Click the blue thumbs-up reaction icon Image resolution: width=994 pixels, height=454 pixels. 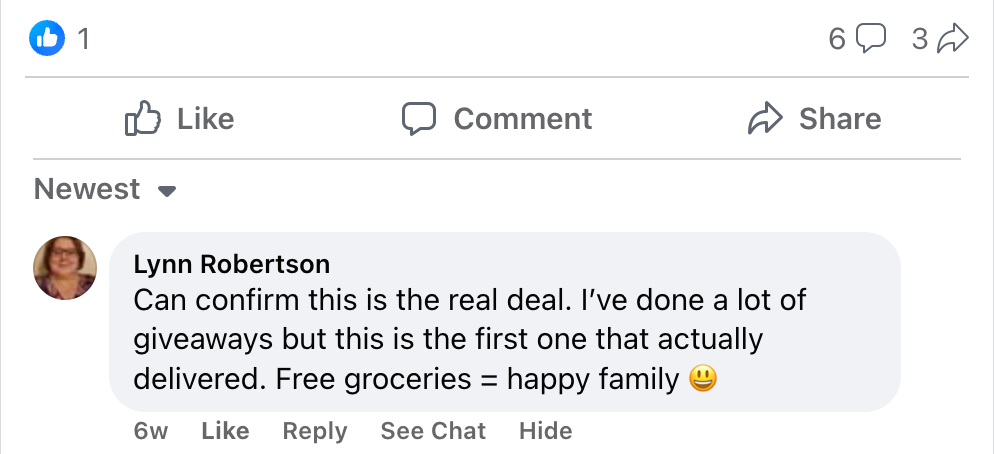(46, 39)
